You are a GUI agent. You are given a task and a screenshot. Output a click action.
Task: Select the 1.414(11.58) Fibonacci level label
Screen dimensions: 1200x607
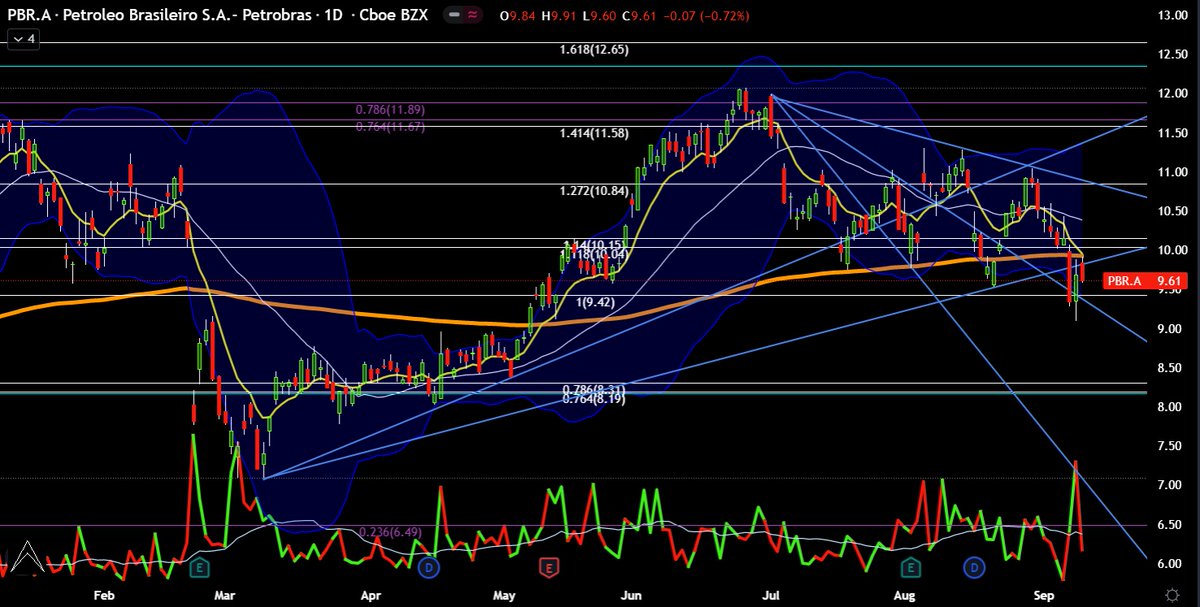(594, 133)
